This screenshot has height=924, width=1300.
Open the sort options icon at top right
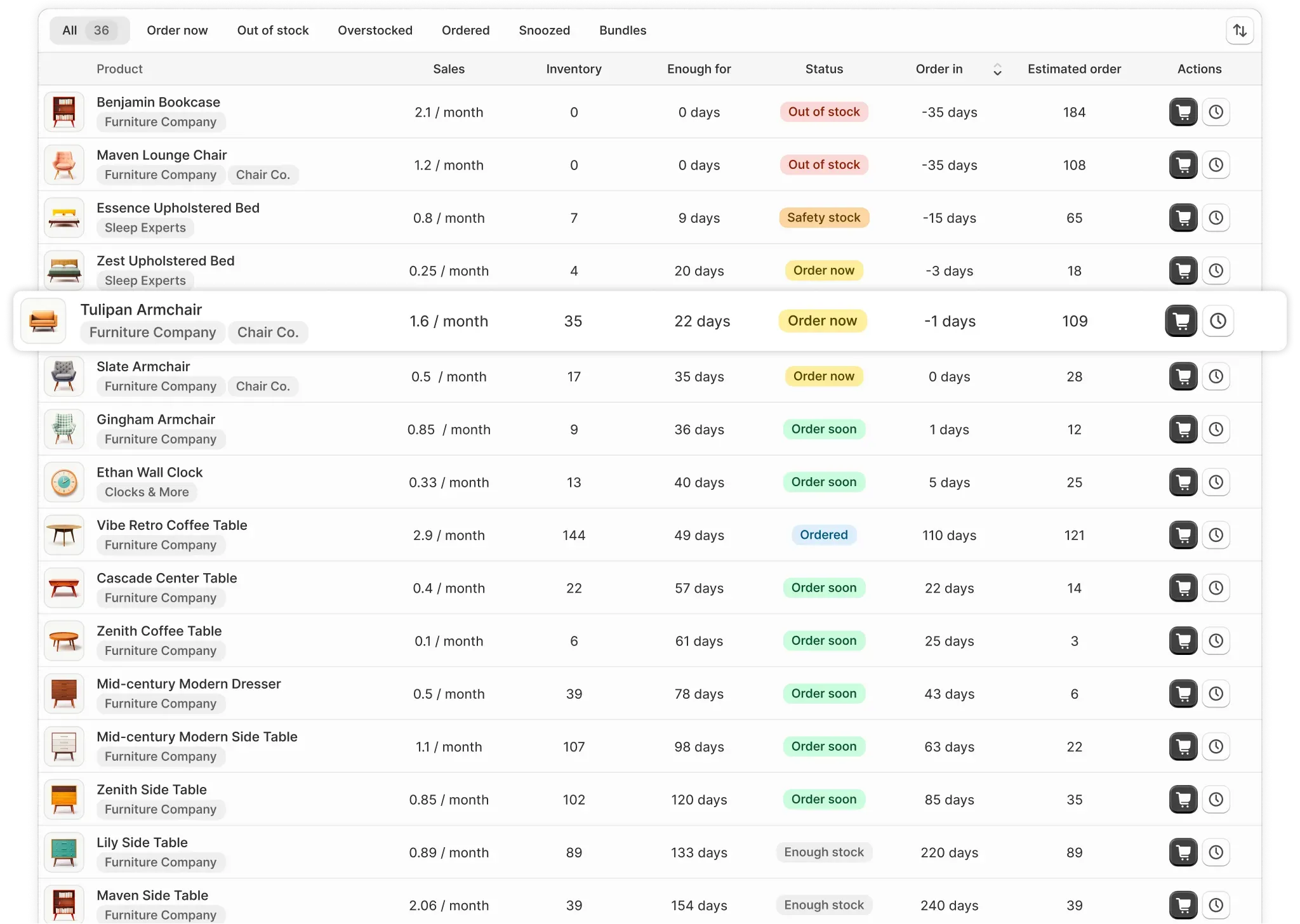(1240, 30)
